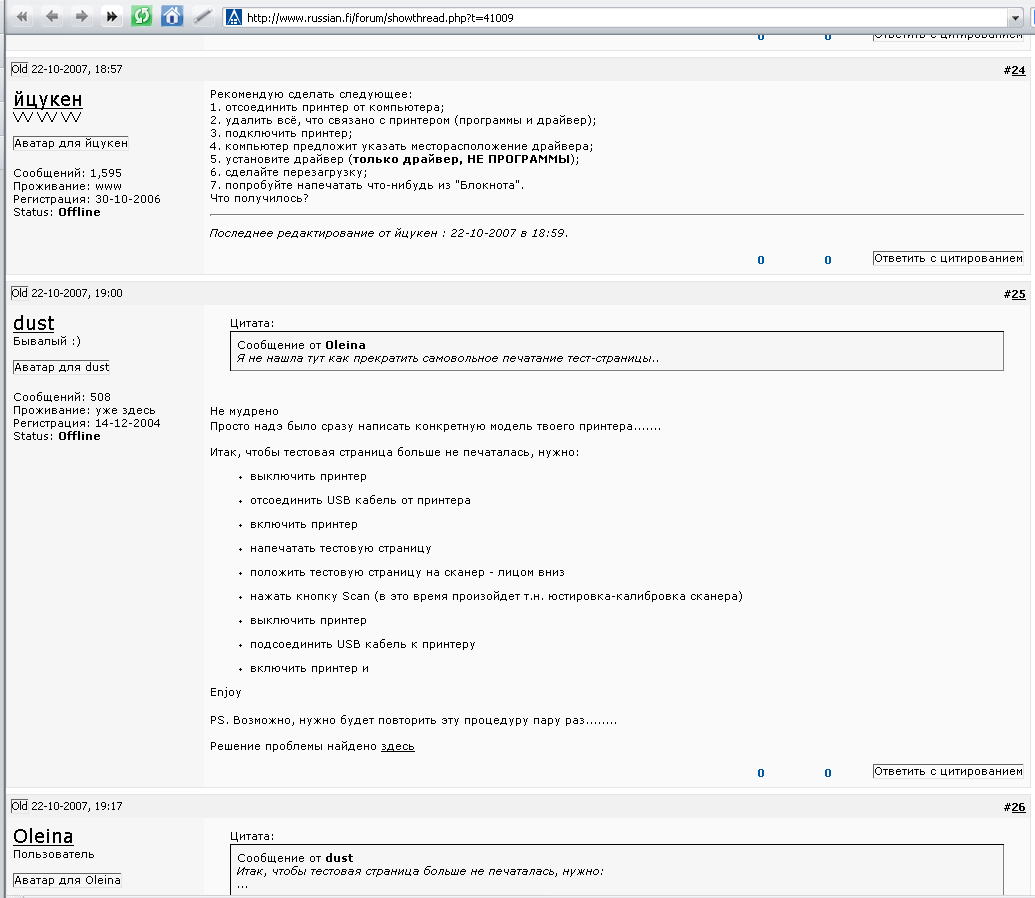1035x898 pixels.
Task: Follow the 'здесь' solution link
Action: [x=397, y=746]
